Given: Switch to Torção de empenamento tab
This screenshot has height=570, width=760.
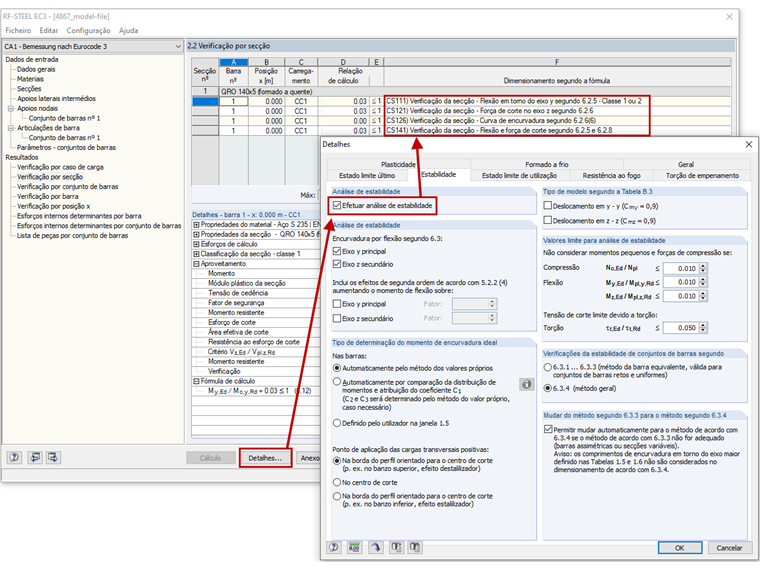Looking at the screenshot, I should (x=702, y=175).
